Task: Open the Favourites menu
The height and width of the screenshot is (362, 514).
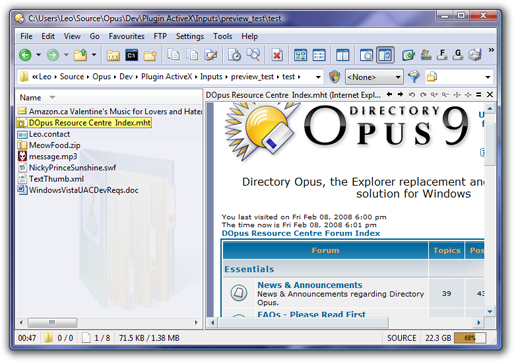Action: click(126, 36)
